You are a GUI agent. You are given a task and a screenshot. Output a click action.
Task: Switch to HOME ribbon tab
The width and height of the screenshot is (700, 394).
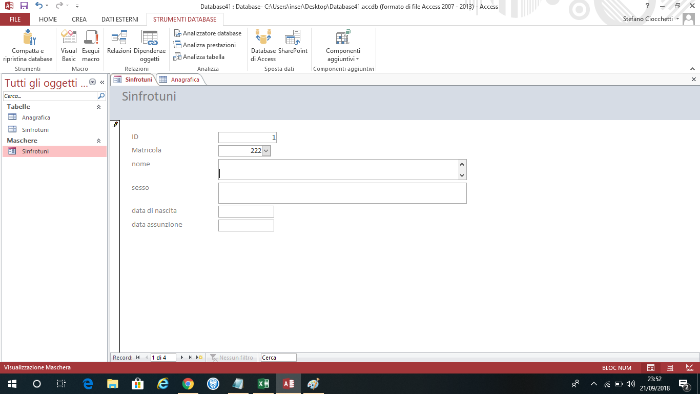click(47, 20)
